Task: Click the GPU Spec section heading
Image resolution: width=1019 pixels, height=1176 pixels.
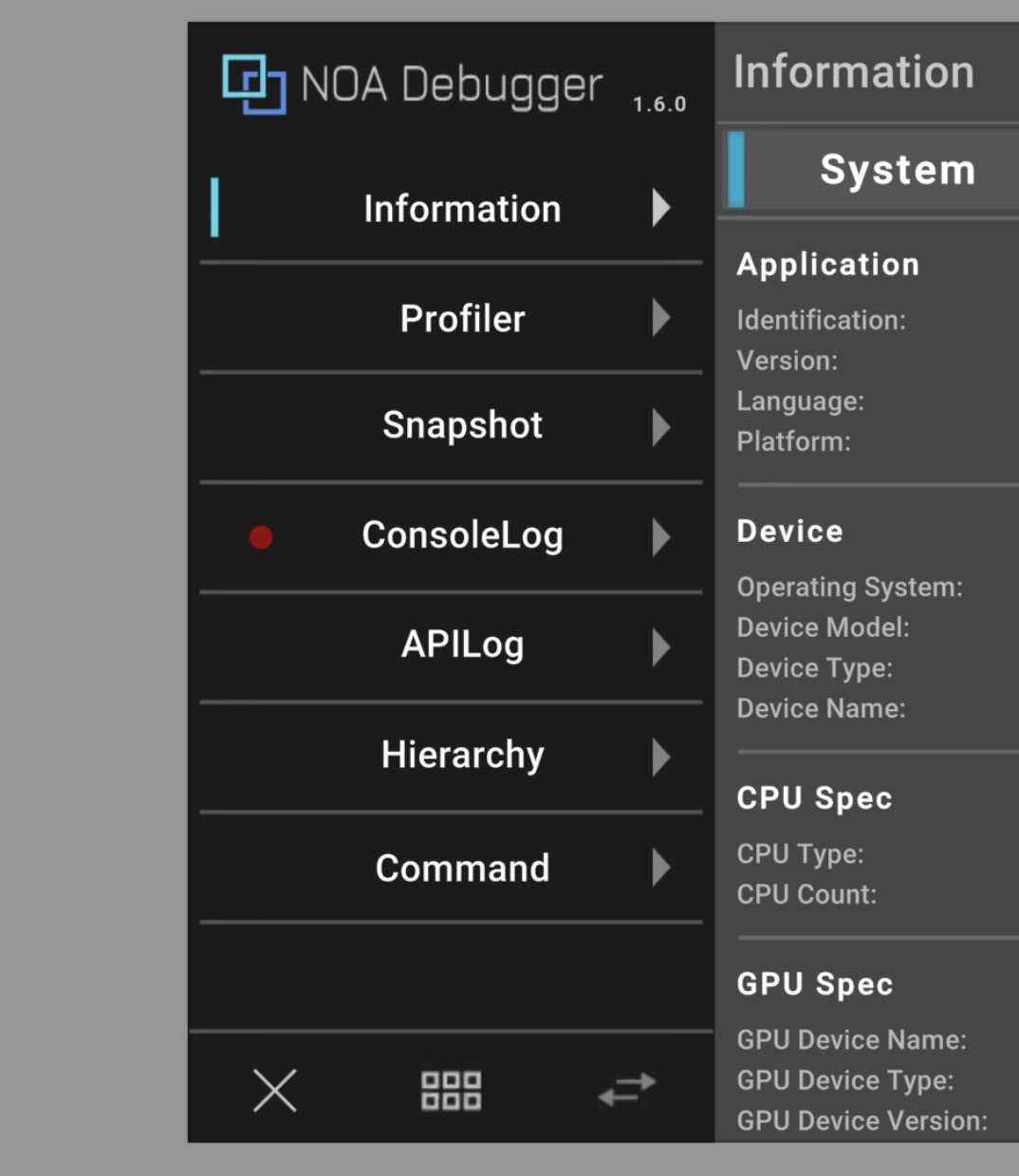Action: [x=814, y=984]
